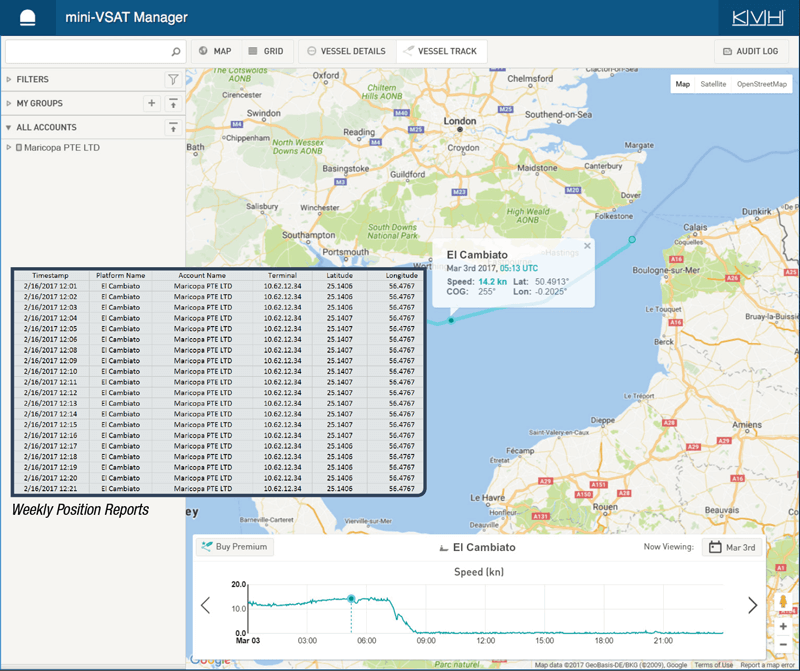This screenshot has width=800, height=671.
Task: Zoom out on the map
Action: coord(783,644)
